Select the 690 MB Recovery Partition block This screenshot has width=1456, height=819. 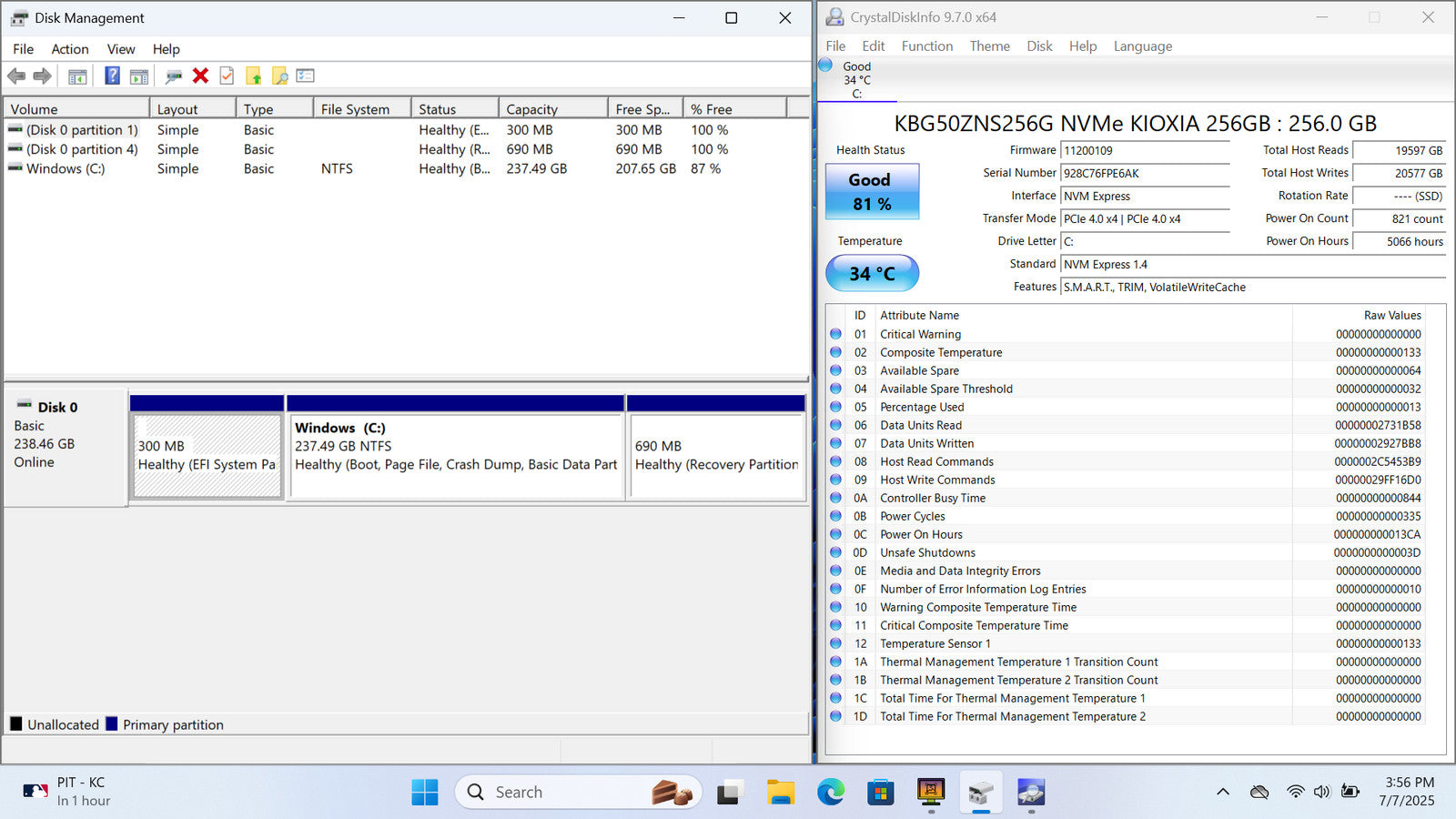(x=716, y=456)
